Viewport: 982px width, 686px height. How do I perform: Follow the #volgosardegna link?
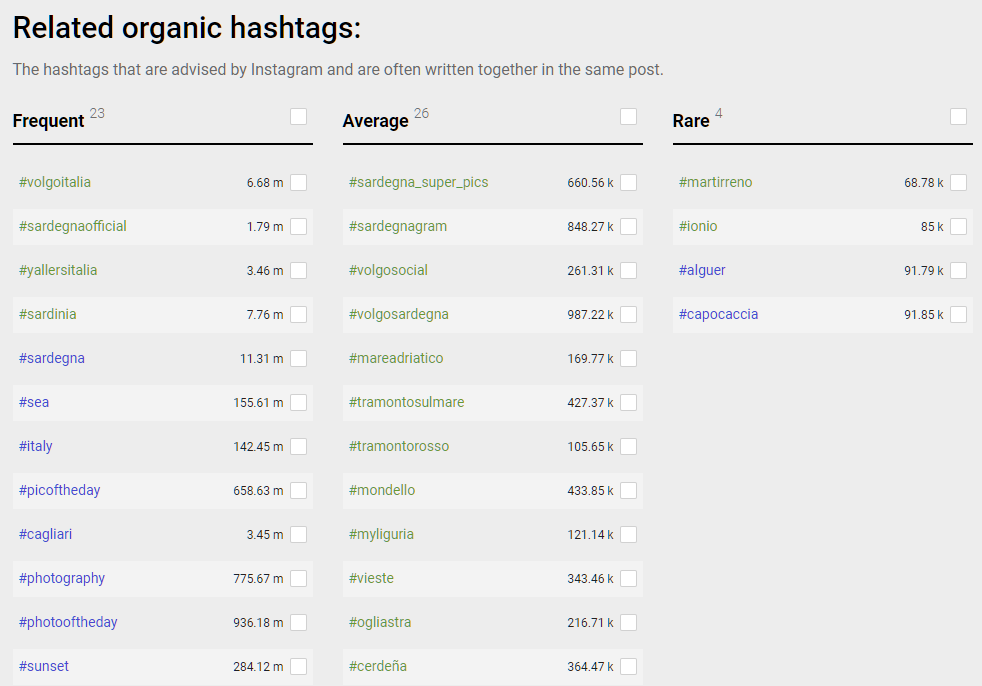[x=398, y=314]
